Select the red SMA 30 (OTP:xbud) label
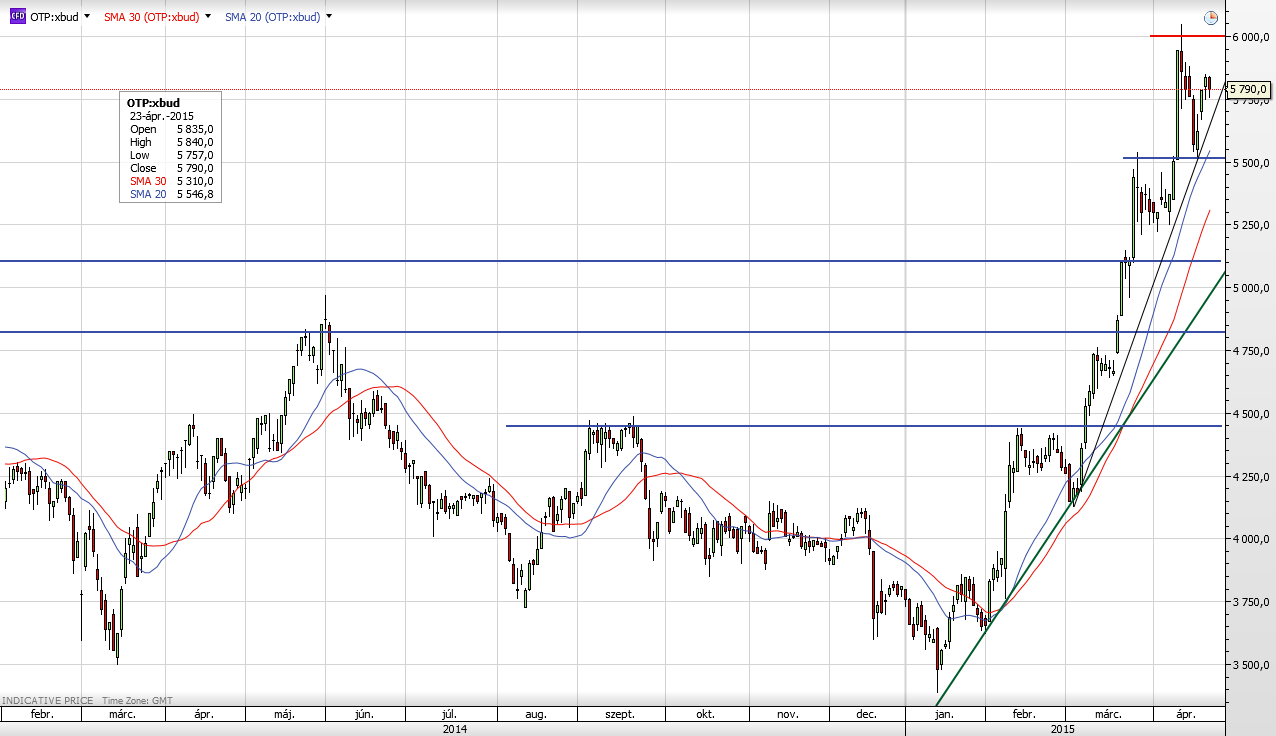Viewport: 1276px width, 736px height. [x=152, y=17]
